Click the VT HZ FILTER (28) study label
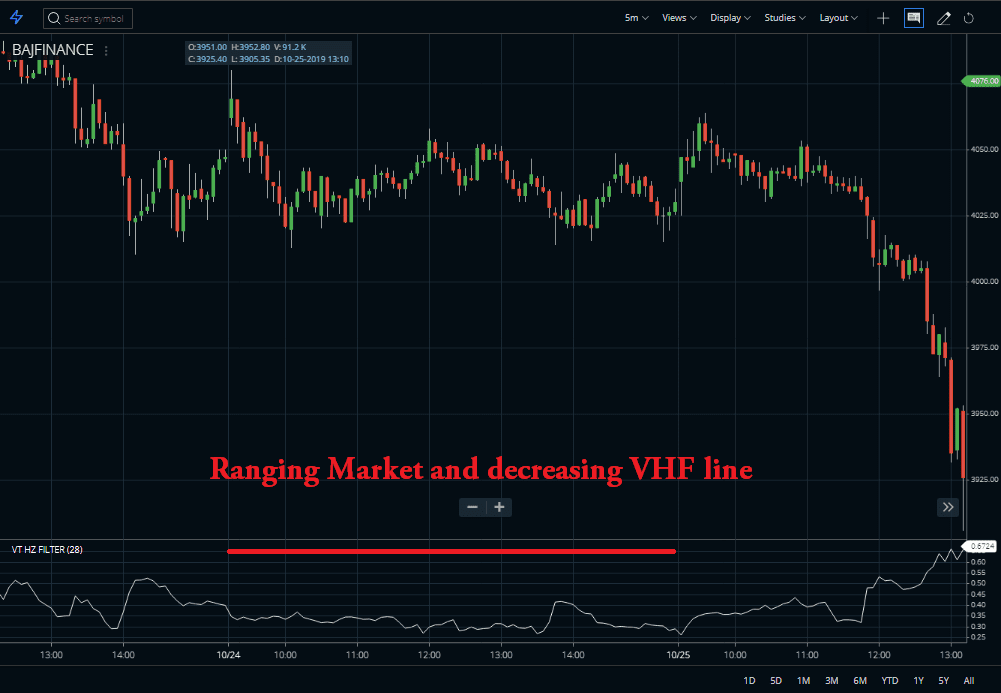The width and height of the screenshot is (1001, 693). click(x=47, y=549)
